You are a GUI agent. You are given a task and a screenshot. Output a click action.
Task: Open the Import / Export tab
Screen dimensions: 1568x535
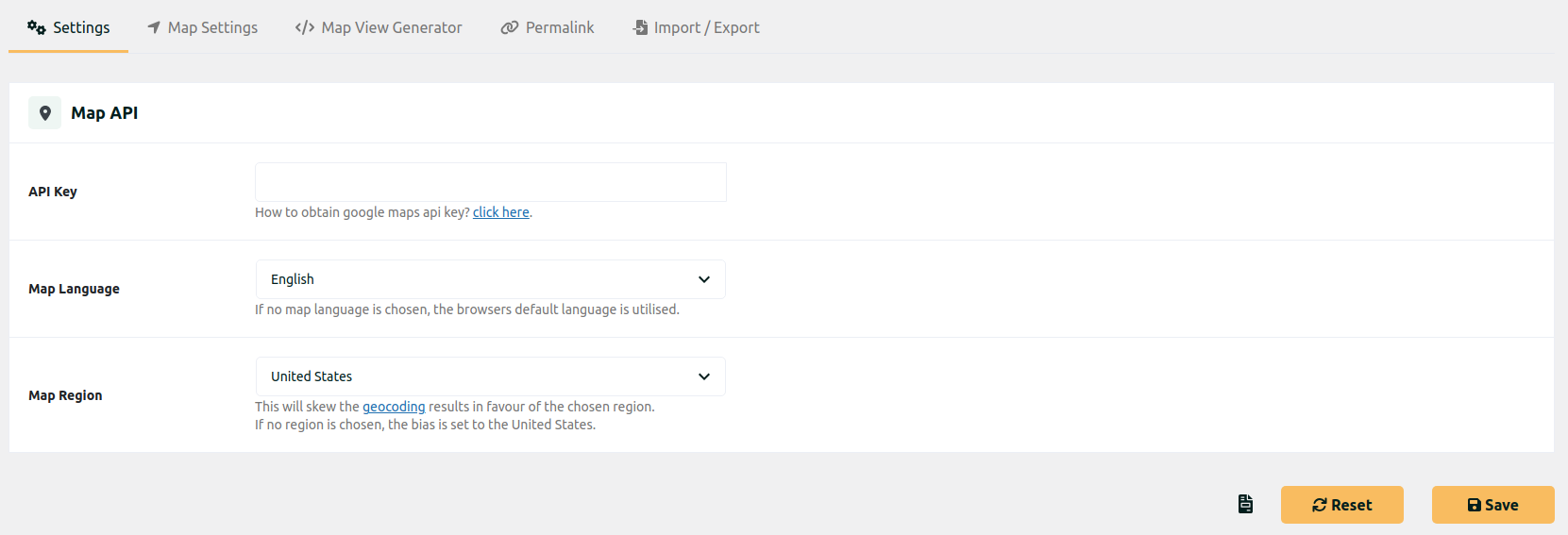(696, 27)
